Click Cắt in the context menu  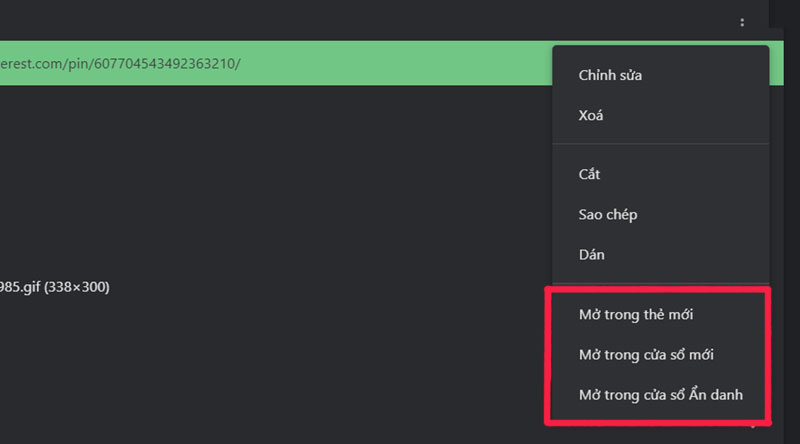click(x=589, y=175)
